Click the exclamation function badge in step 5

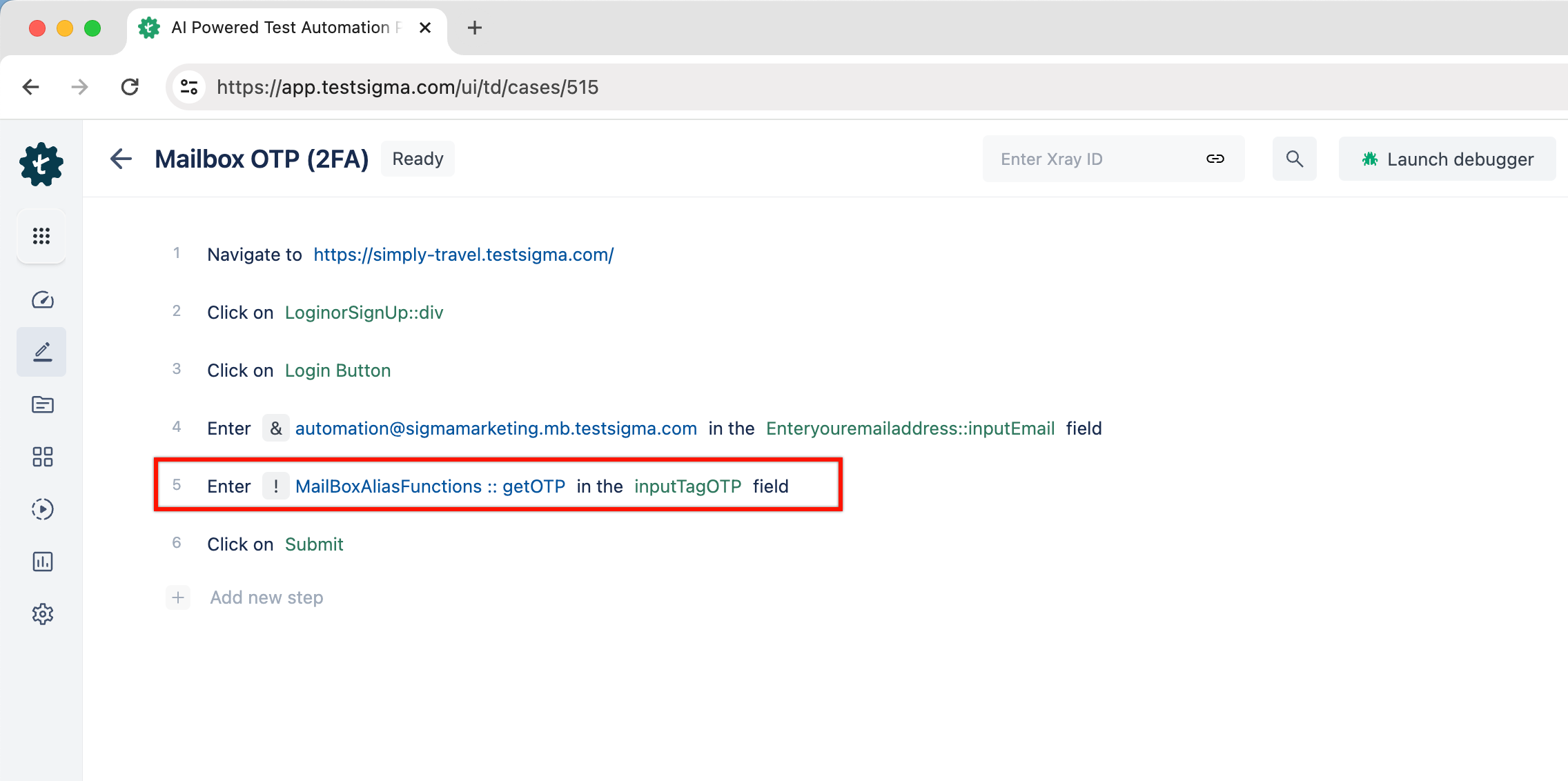pos(276,486)
